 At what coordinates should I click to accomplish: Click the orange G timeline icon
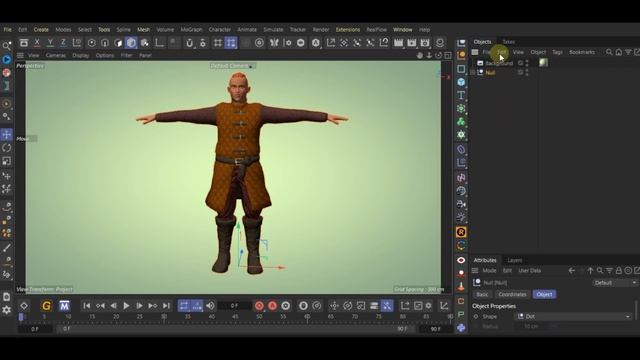46,305
